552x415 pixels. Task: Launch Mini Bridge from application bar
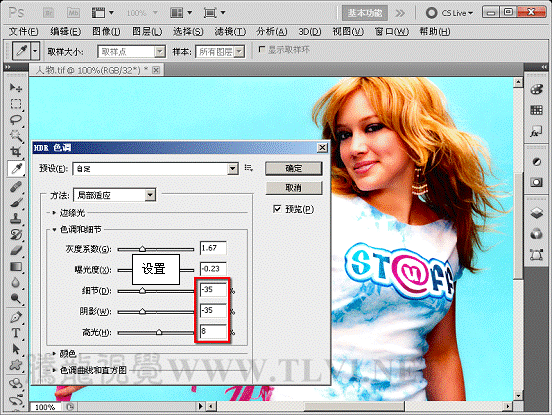coord(73,13)
